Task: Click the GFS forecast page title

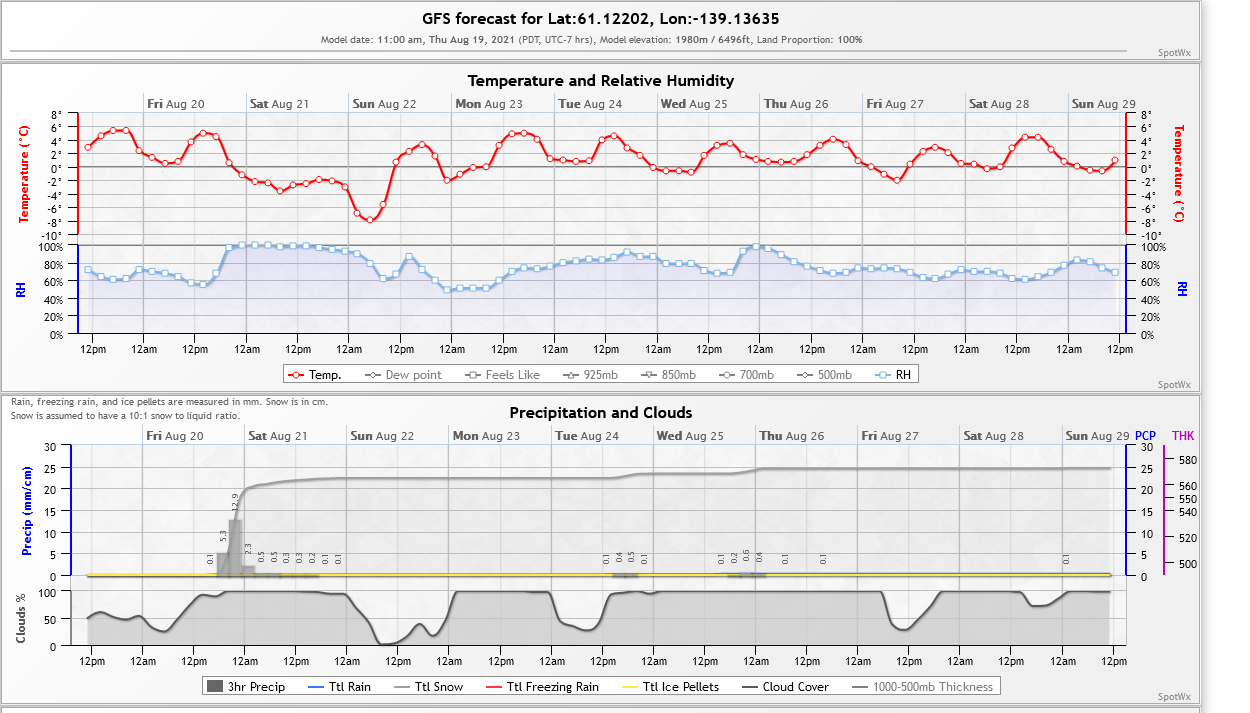Action: [x=601, y=19]
